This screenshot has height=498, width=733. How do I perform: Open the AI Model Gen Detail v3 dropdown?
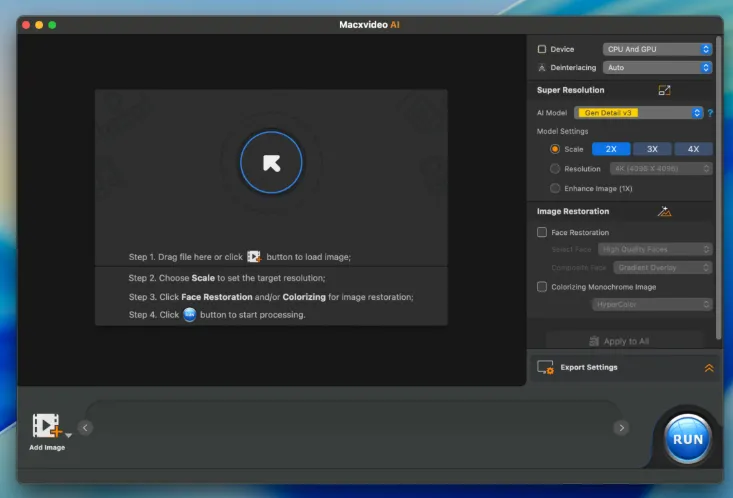coord(639,113)
